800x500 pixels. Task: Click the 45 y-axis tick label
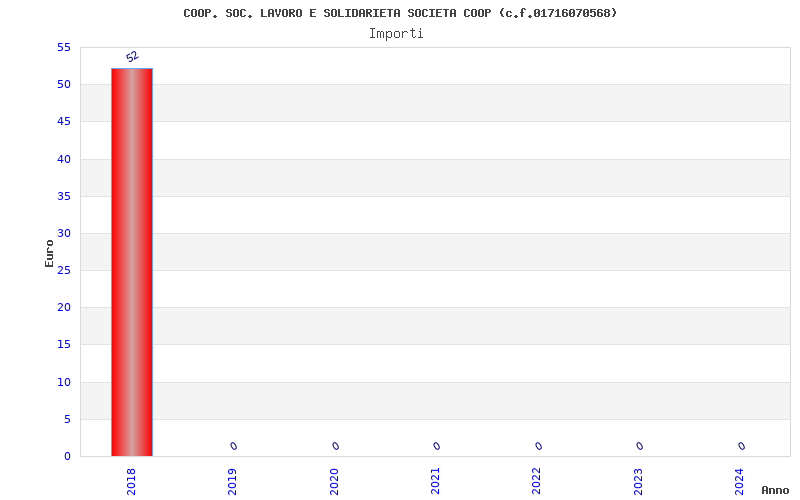64,121
